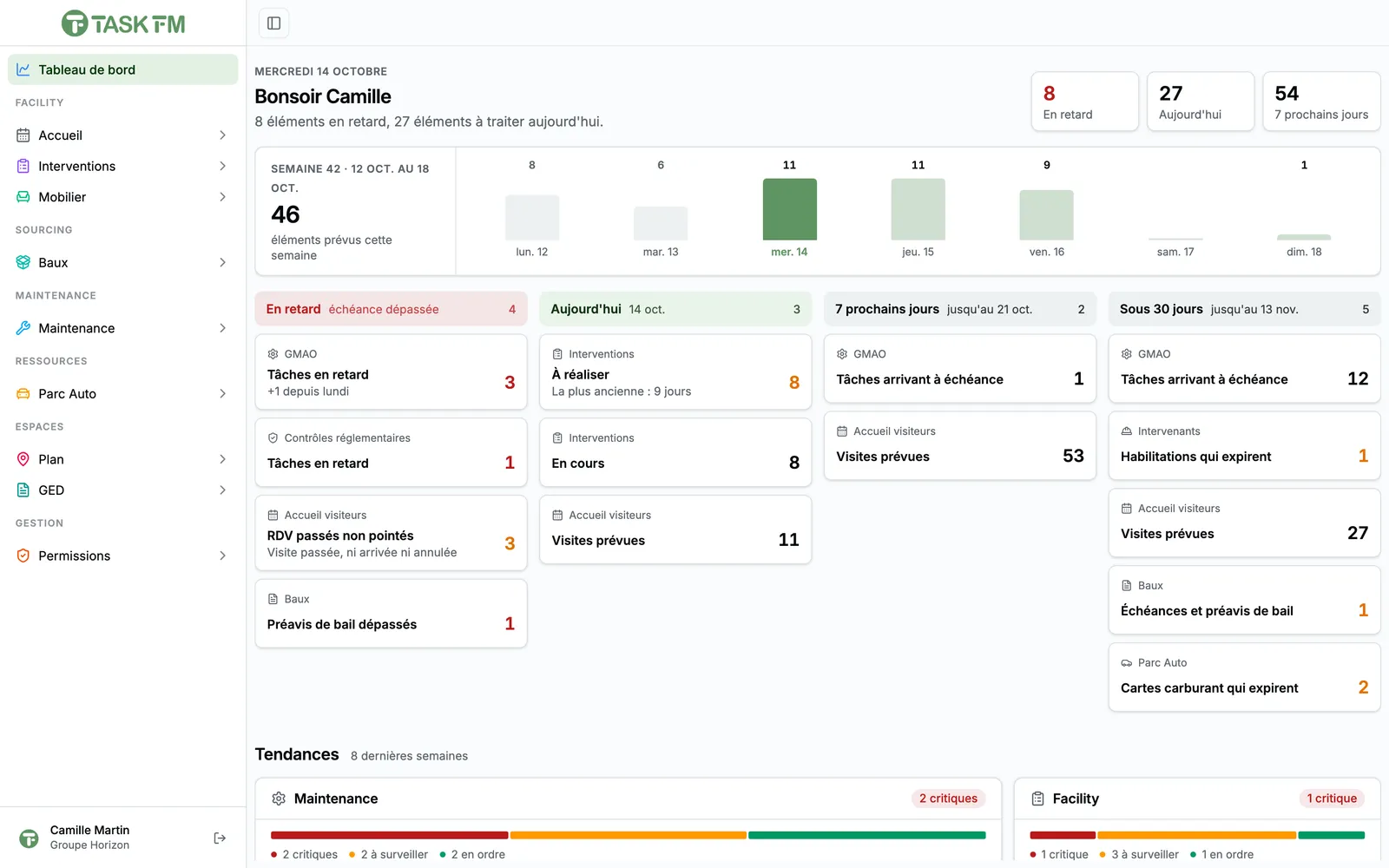This screenshot has height=868, width=1389.
Task: Open the Habilitations qui expirent card
Action: (1244, 445)
